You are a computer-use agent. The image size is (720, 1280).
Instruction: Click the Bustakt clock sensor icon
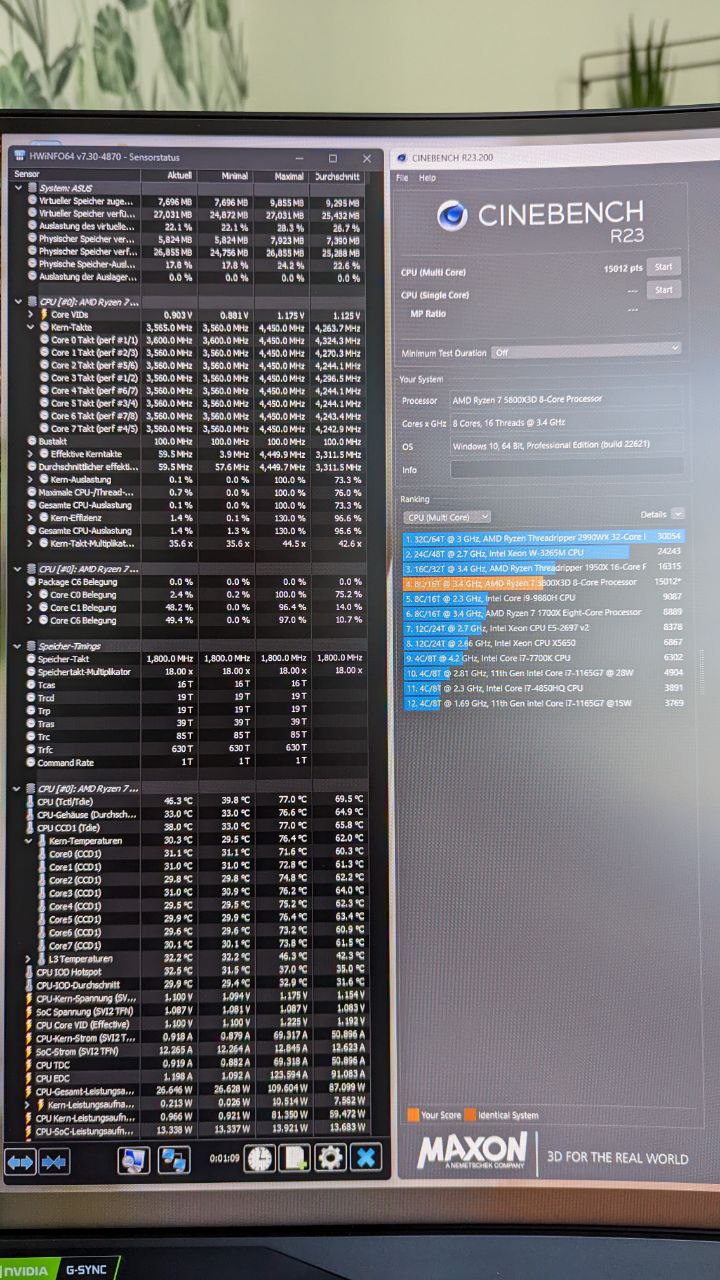pyautogui.click(x=31, y=441)
